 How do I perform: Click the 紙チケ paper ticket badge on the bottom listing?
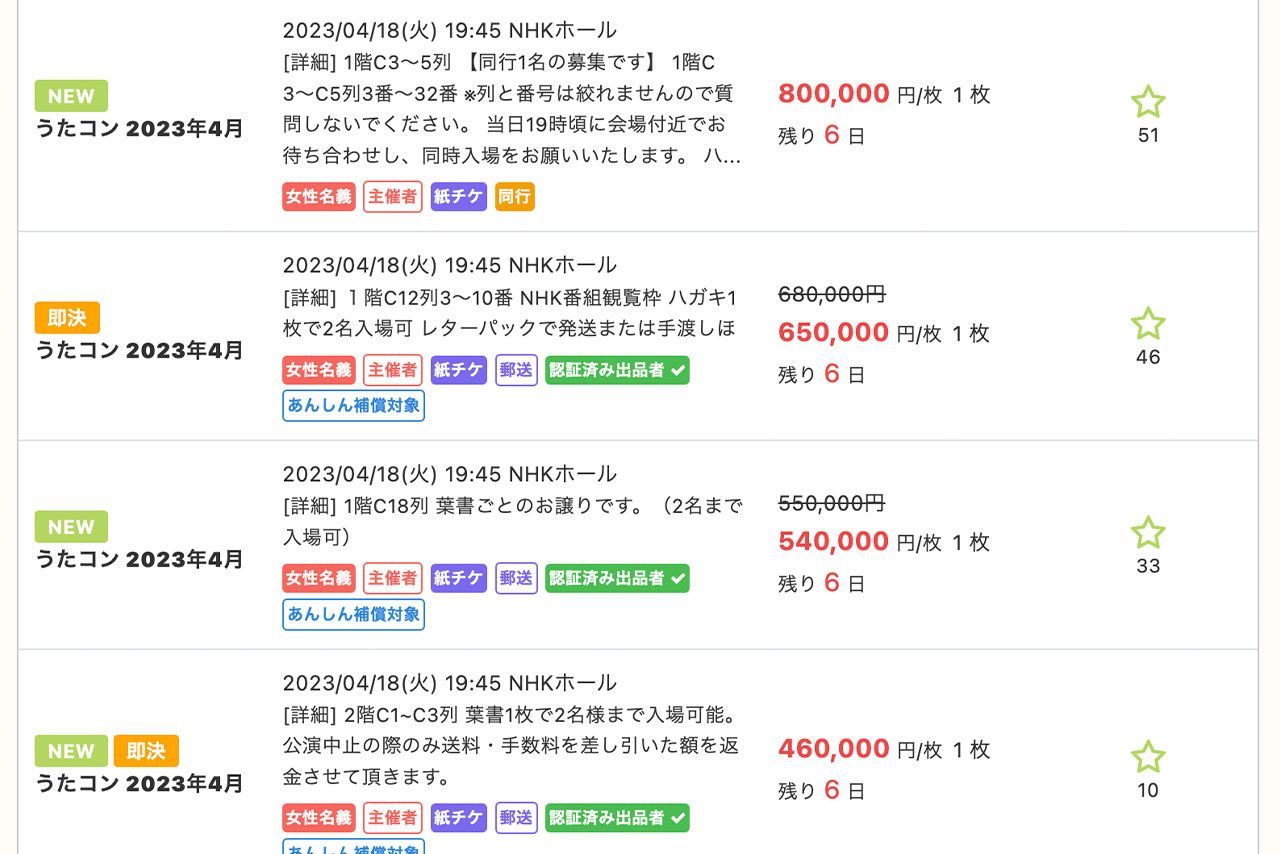458,817
